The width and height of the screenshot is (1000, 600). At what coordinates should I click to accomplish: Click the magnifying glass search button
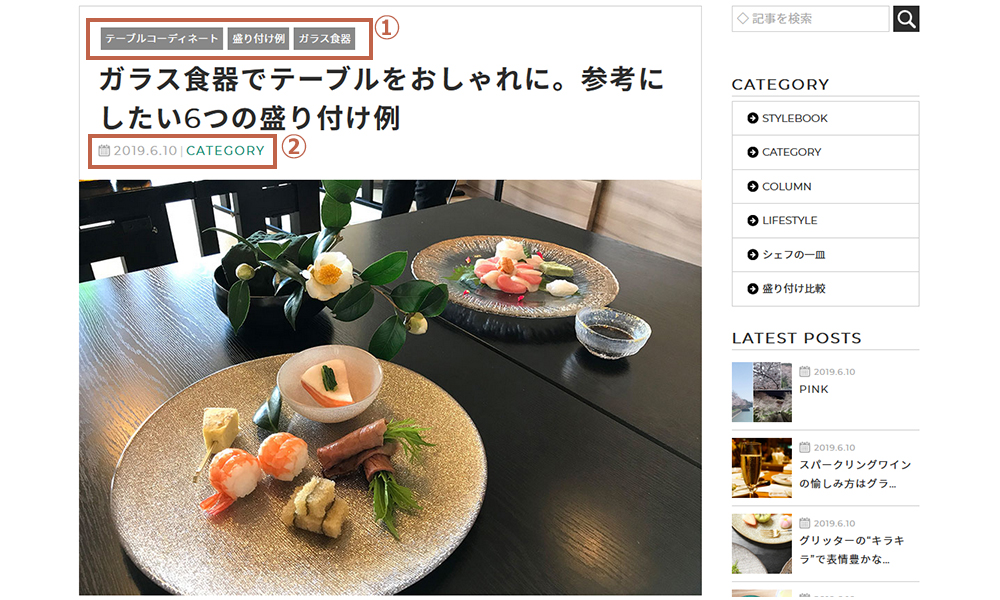906,18
